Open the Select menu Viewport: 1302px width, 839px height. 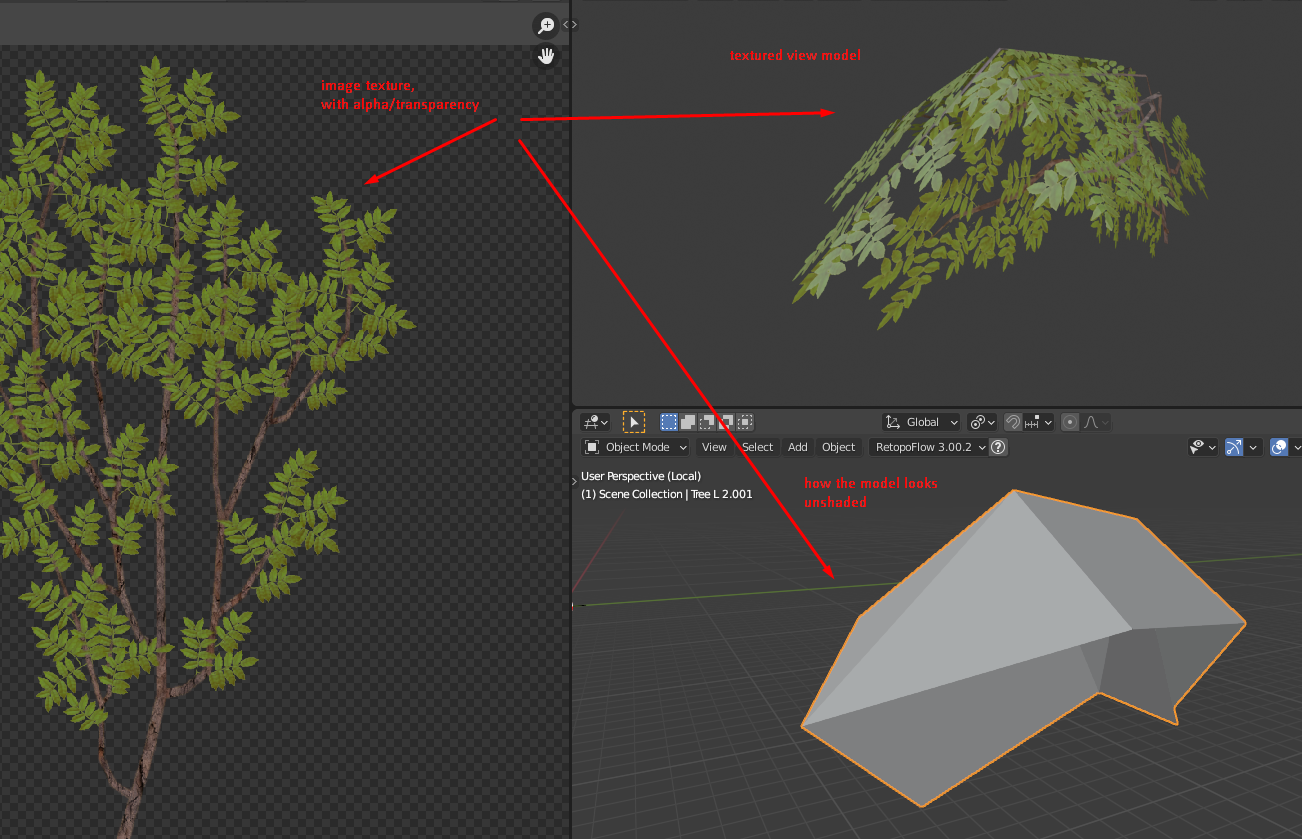point(757,447)
